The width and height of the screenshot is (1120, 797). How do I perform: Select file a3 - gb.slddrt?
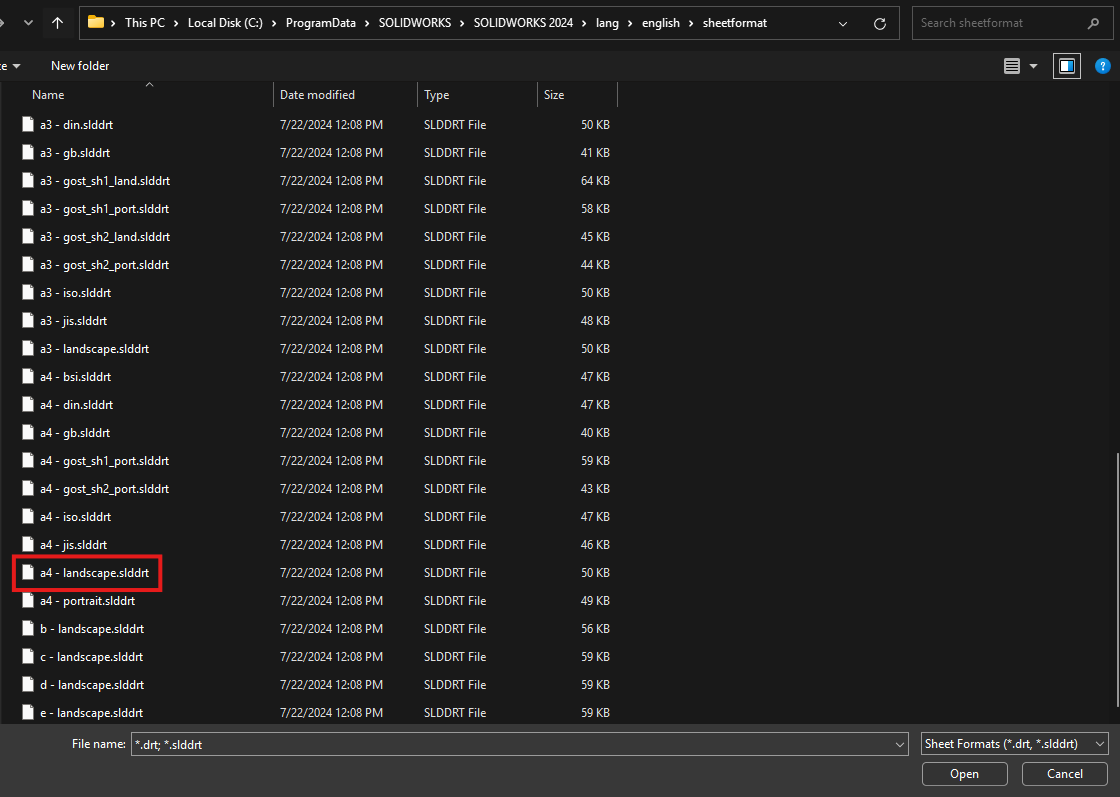pyautogui.click(x=75, y=152)
